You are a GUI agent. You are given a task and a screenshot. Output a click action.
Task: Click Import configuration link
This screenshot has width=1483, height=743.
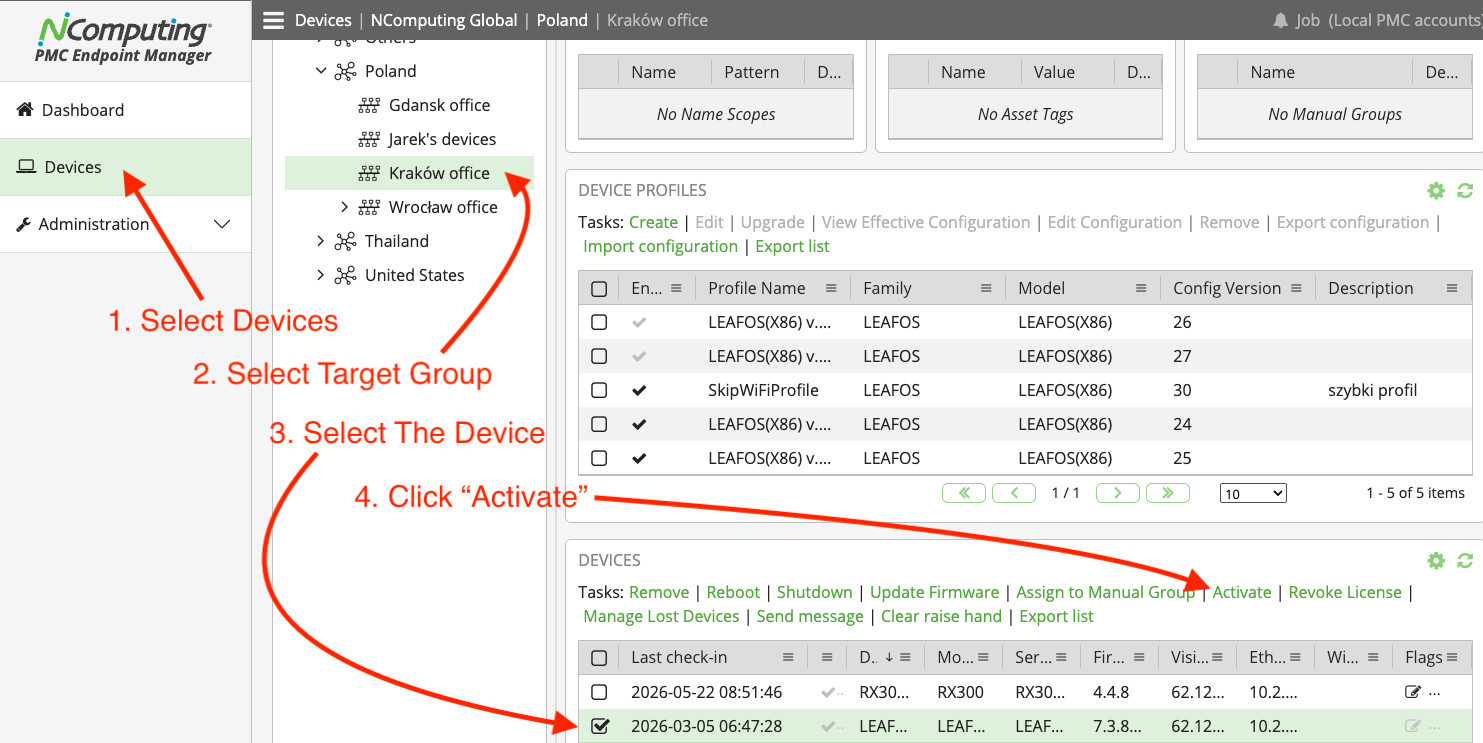[661, 246]
